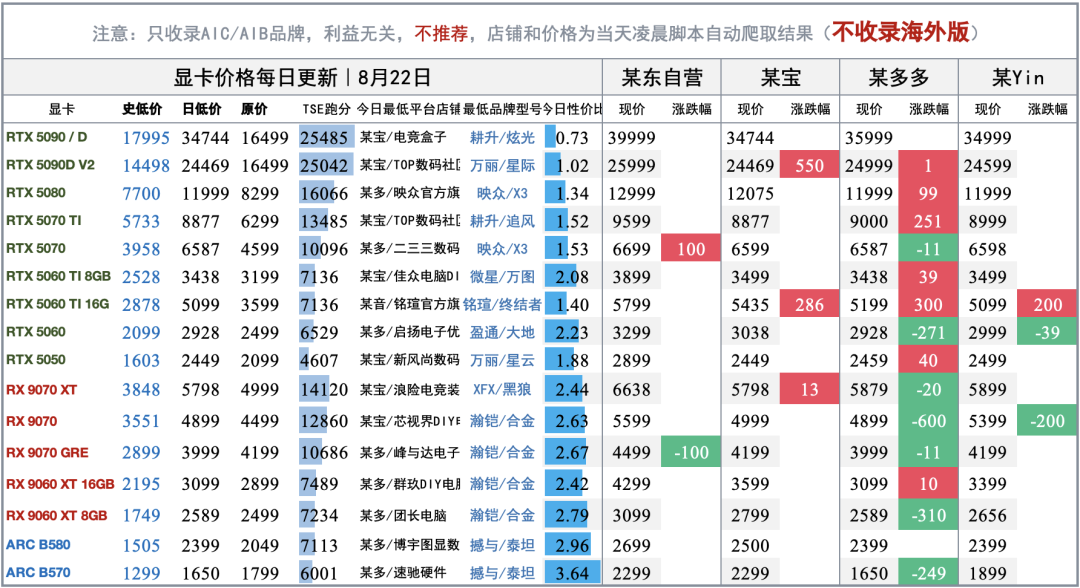Click the 史低价 column header
The width and height of the screenshot is (1080, 588).
(142, 109)
